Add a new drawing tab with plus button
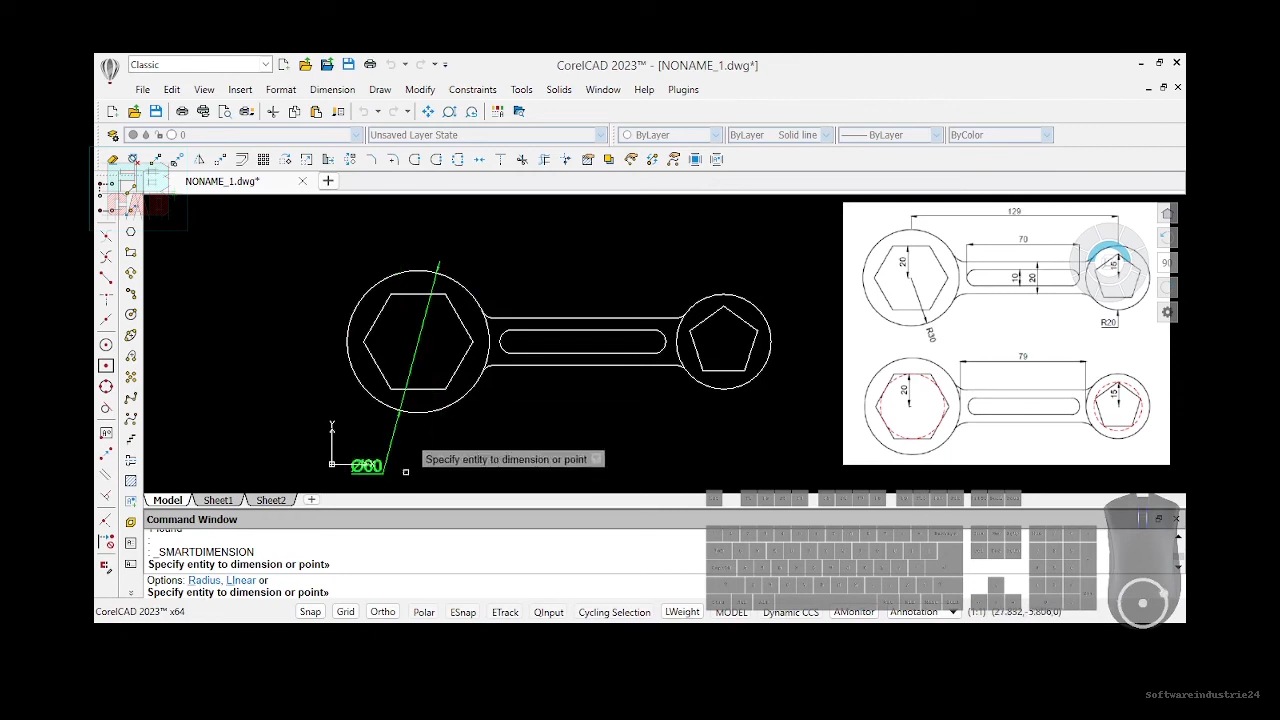This screenshot has width=1280, height=720. pos(328,181)
